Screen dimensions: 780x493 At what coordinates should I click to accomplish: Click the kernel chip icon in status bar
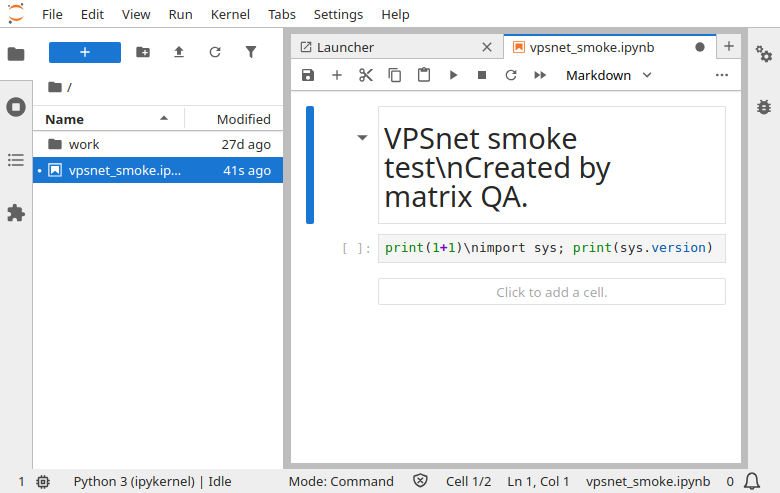point(43,482)
